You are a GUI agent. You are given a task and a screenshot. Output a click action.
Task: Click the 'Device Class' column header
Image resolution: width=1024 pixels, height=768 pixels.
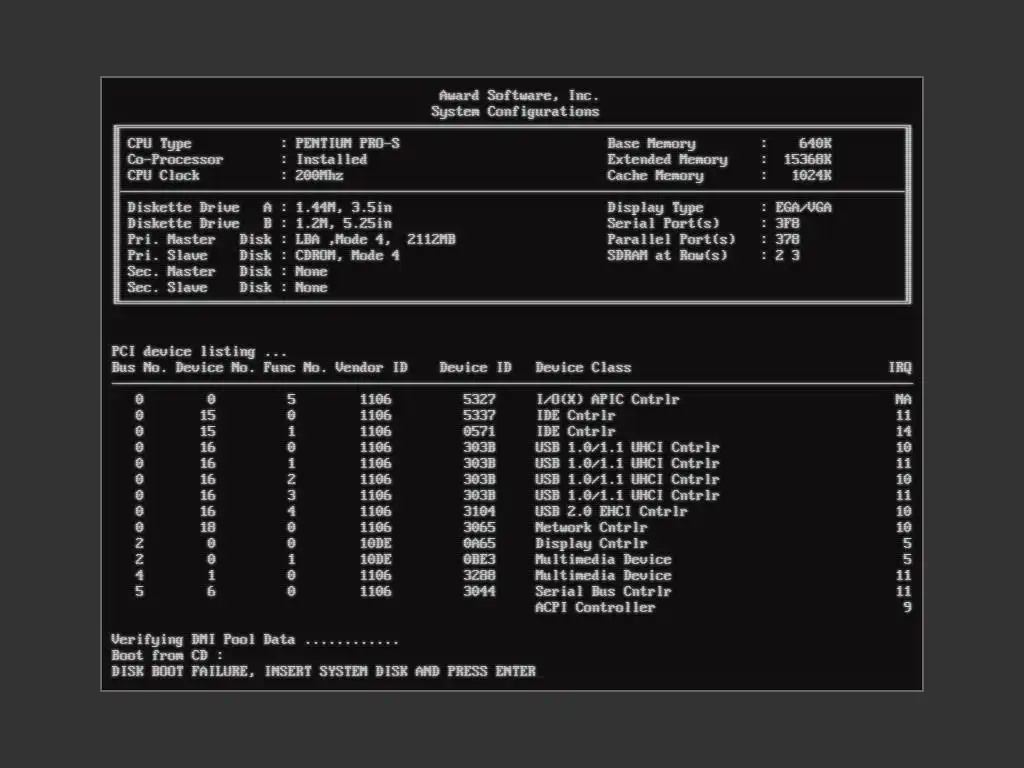(x=583, y=367)
